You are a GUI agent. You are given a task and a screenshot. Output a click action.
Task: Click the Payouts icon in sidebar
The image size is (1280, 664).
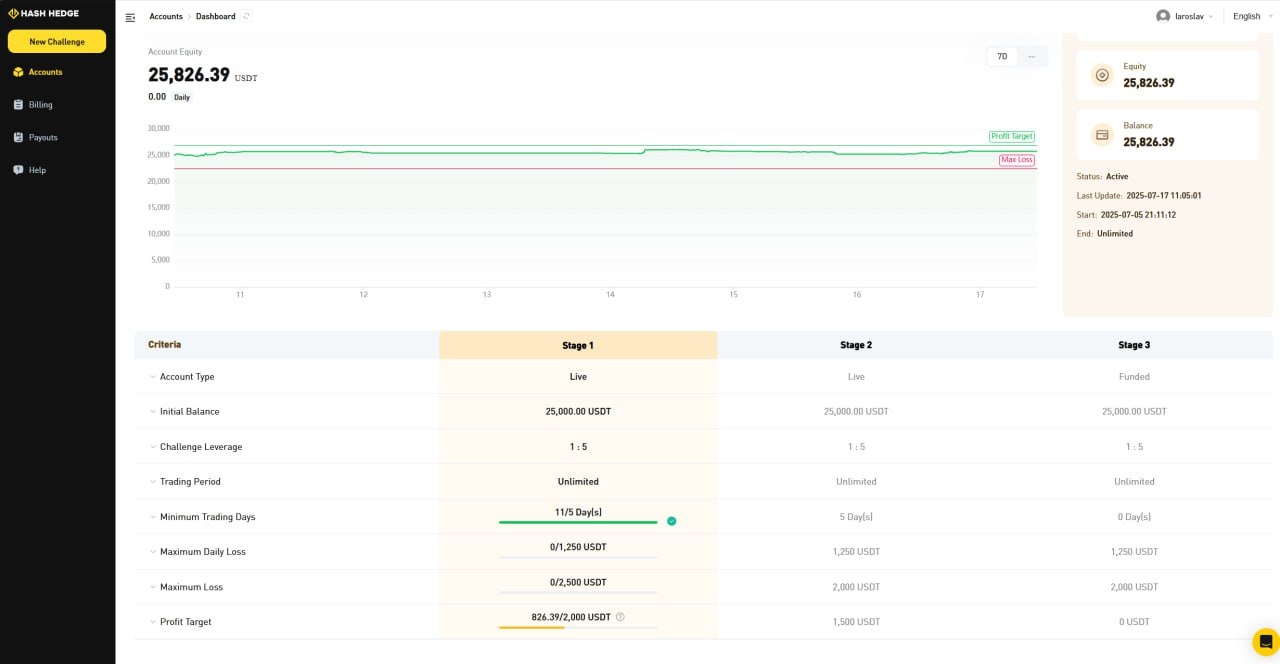click(x=18, y=137)
